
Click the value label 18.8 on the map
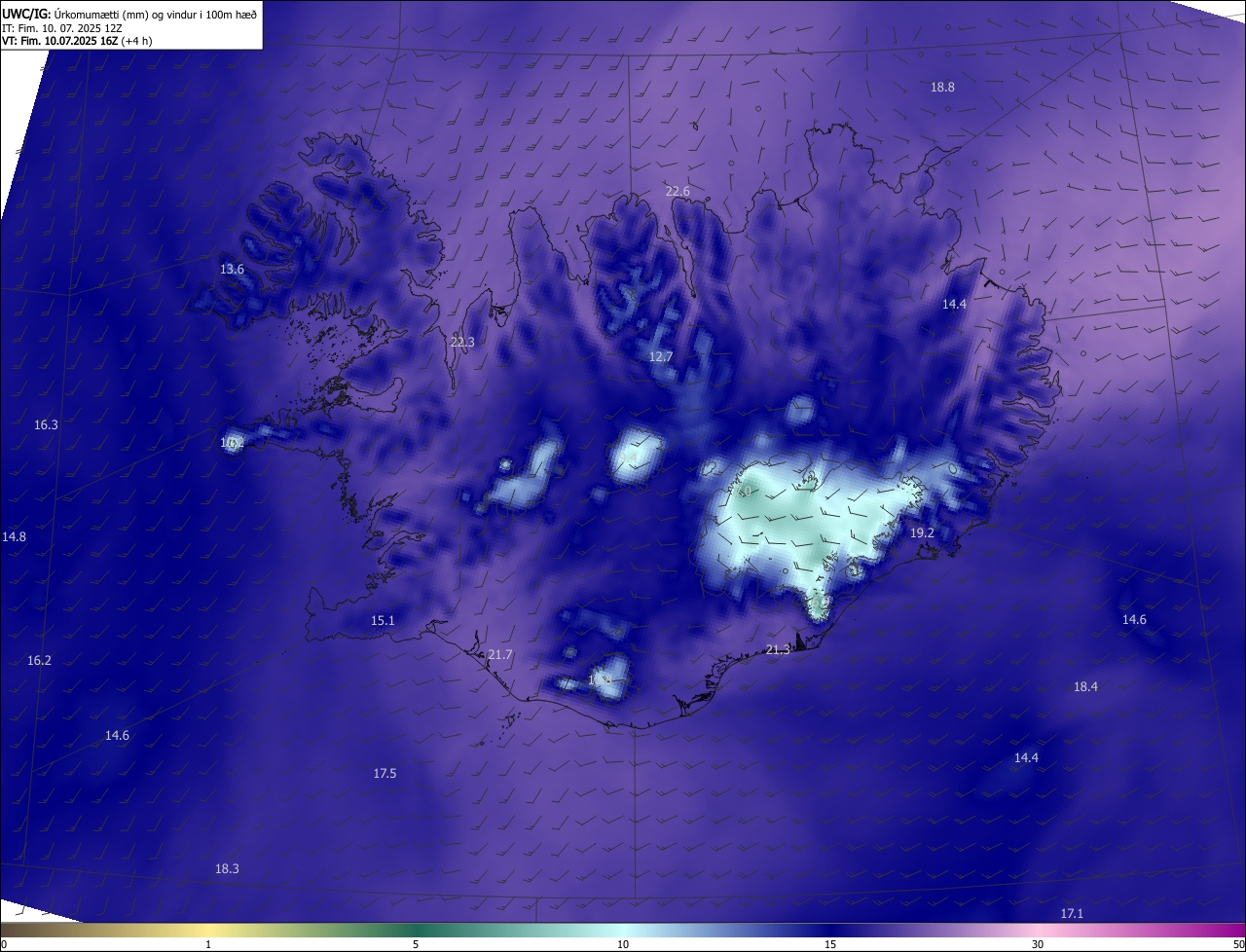[942, 87]
